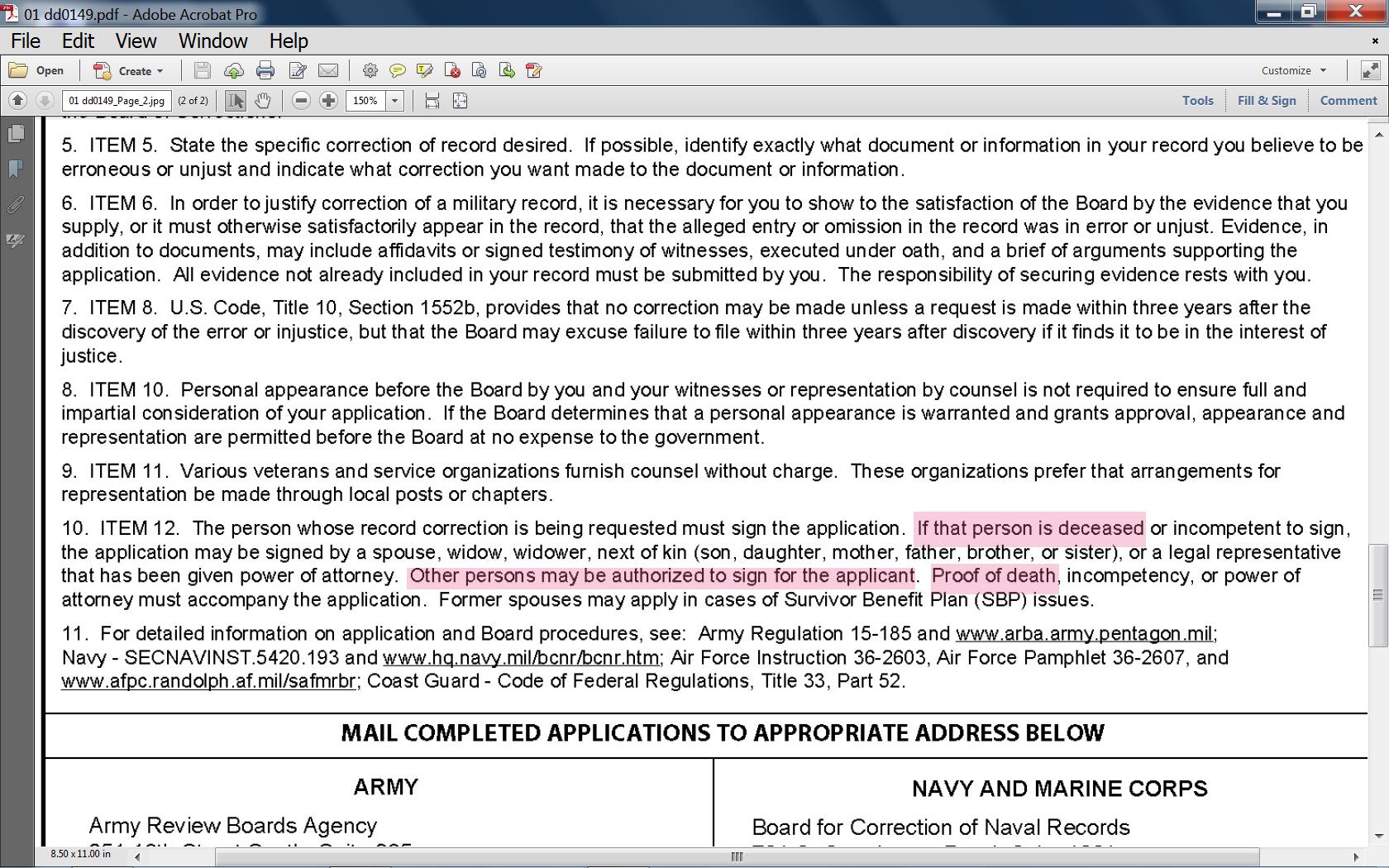
Task: Show signatures panel in sidebar
Action: (x=16, y=241)
